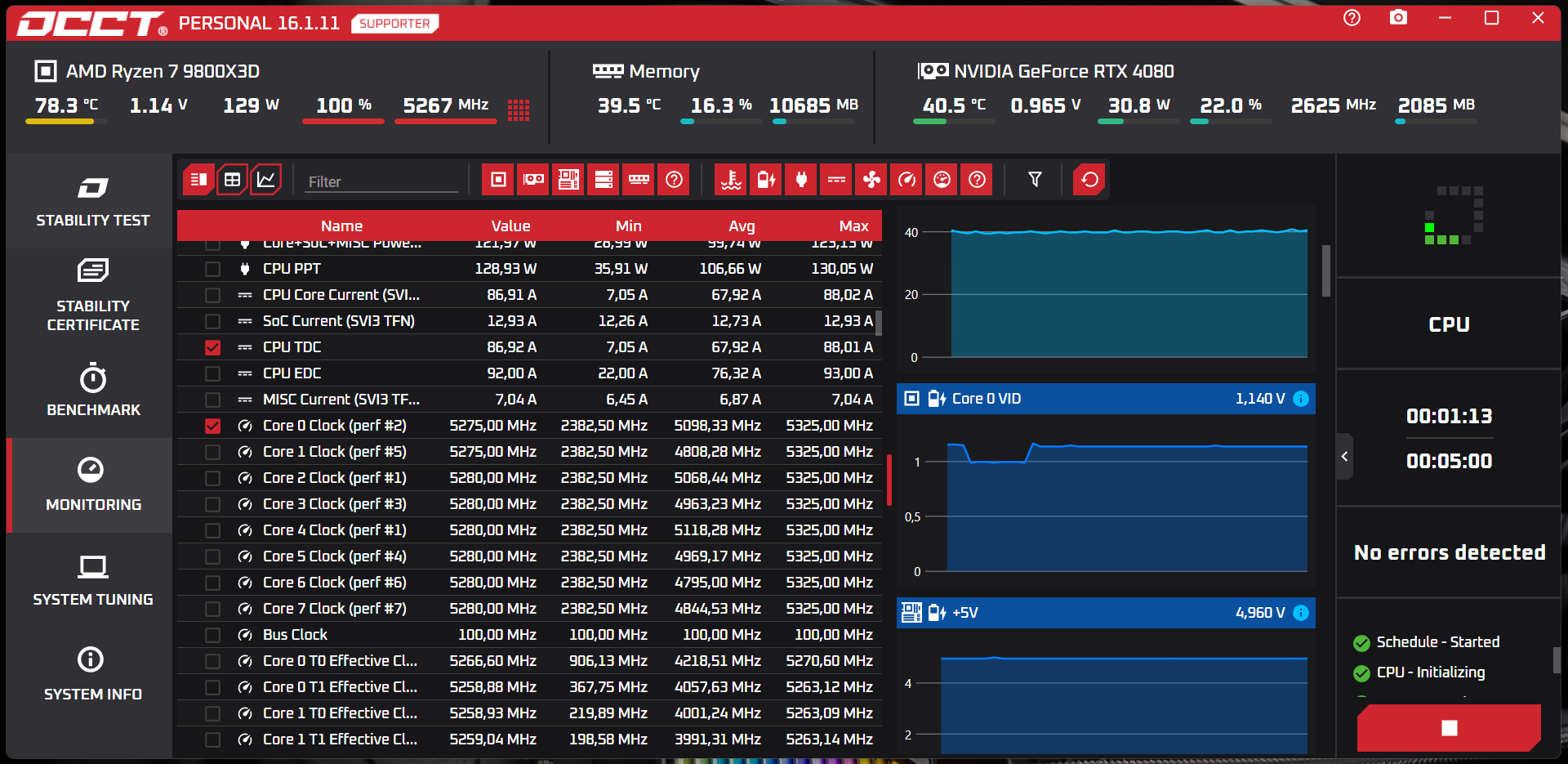Sort the table by the Avg column
Image resolution: width=1568 pixels, height=764 pixels.
pyautogui.click(x=742, y=226)
